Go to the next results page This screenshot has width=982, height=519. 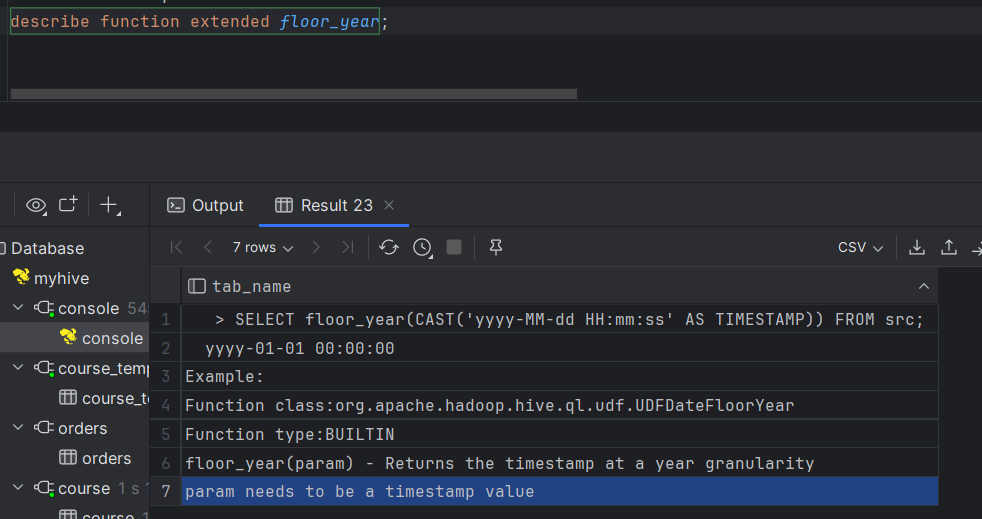click(316, 247)
